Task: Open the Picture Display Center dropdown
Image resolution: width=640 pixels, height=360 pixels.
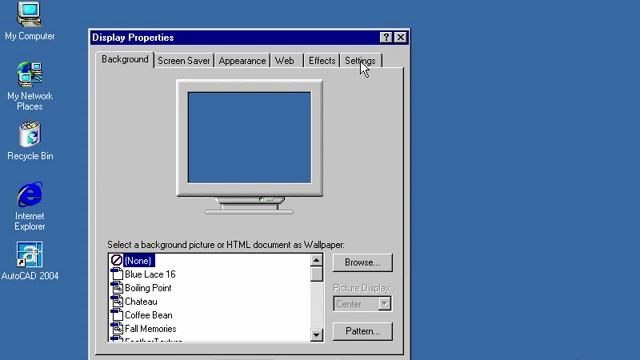Action: pos(362,304)
